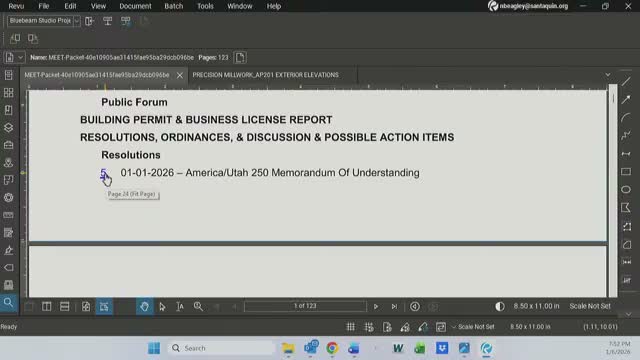Click the nbeagley@santaquin.org account button
This screenshot has width=640, height=360.
528,6
